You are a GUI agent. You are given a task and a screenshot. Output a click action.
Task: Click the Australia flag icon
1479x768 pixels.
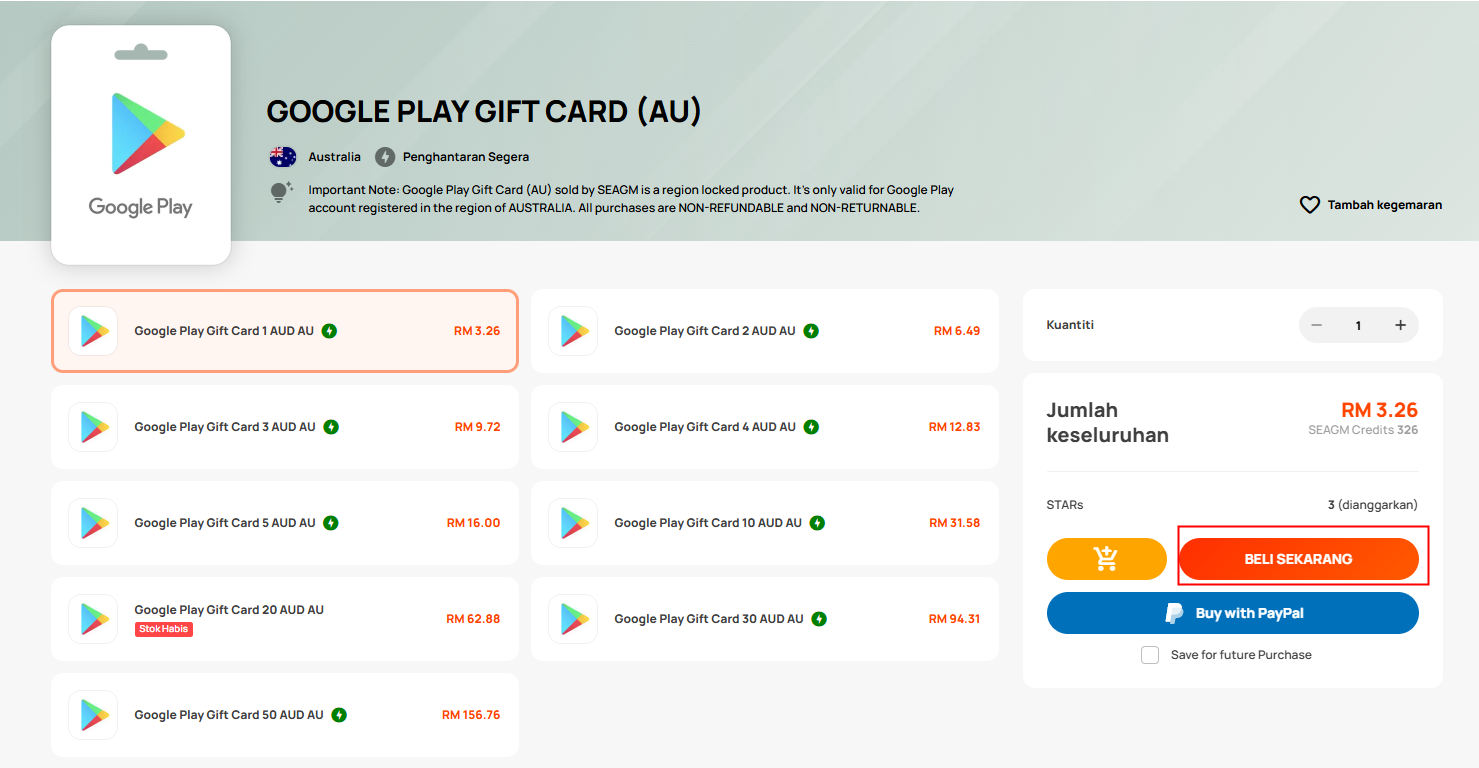(x=283, y=157)
